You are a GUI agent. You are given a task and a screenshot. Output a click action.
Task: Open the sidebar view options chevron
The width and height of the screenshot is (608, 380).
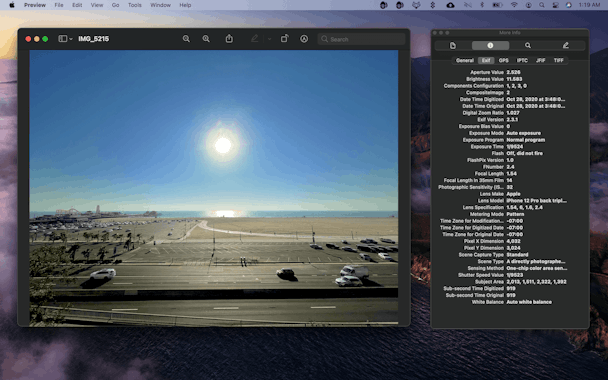(71, 39)
